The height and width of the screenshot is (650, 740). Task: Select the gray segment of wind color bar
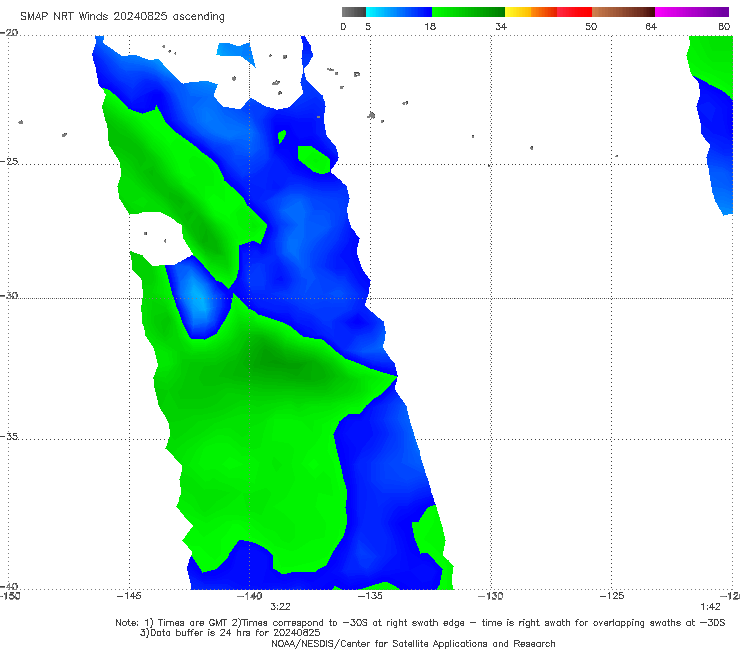tap(353, 12)
